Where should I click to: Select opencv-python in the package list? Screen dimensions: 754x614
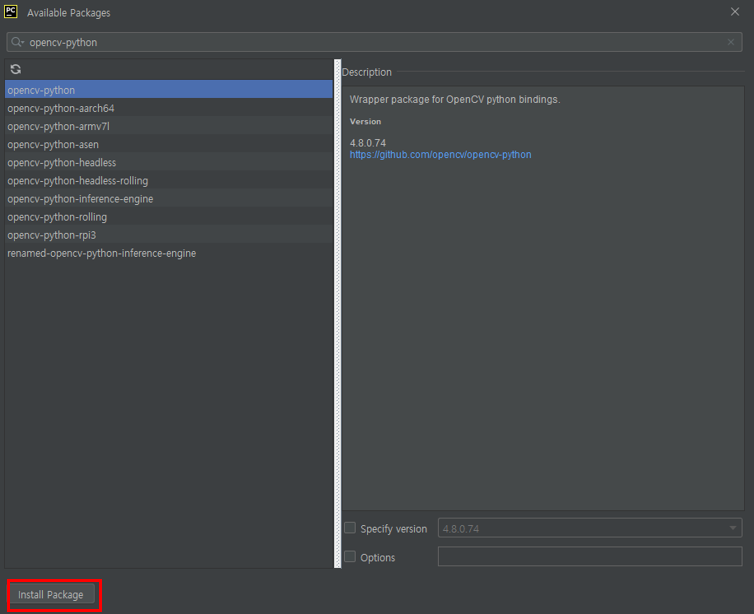click(168, 90)
